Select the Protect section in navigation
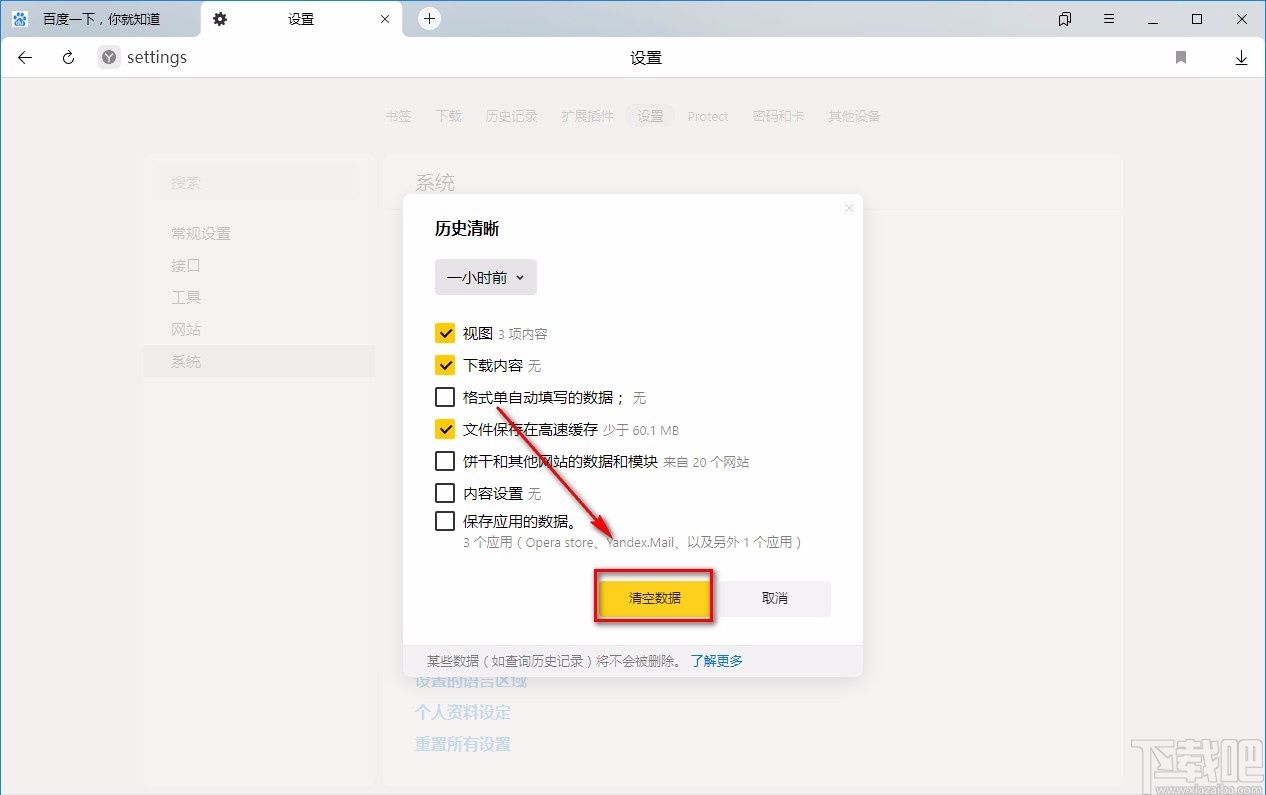 (708, 116)
